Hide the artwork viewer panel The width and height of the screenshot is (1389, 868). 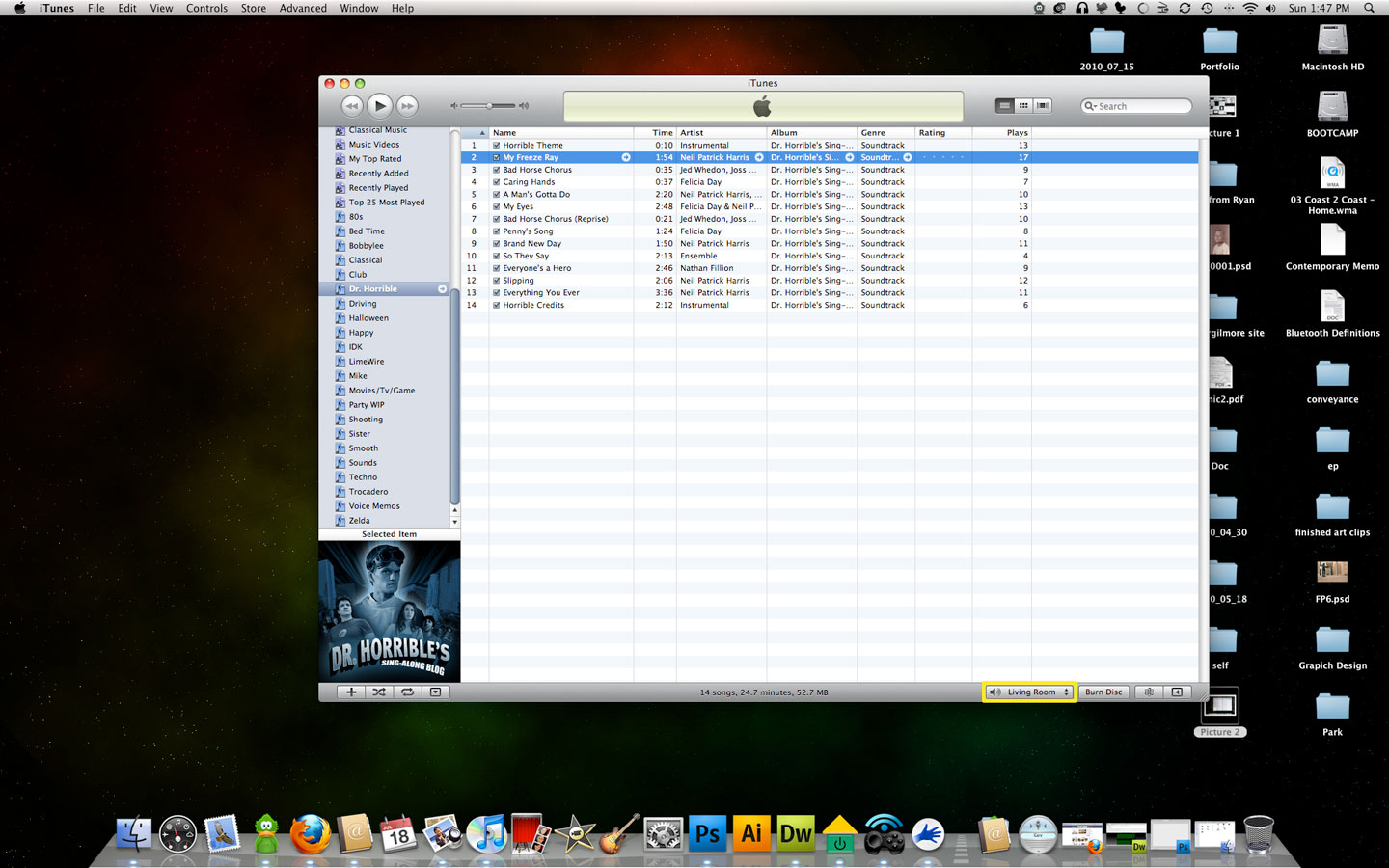435,692
